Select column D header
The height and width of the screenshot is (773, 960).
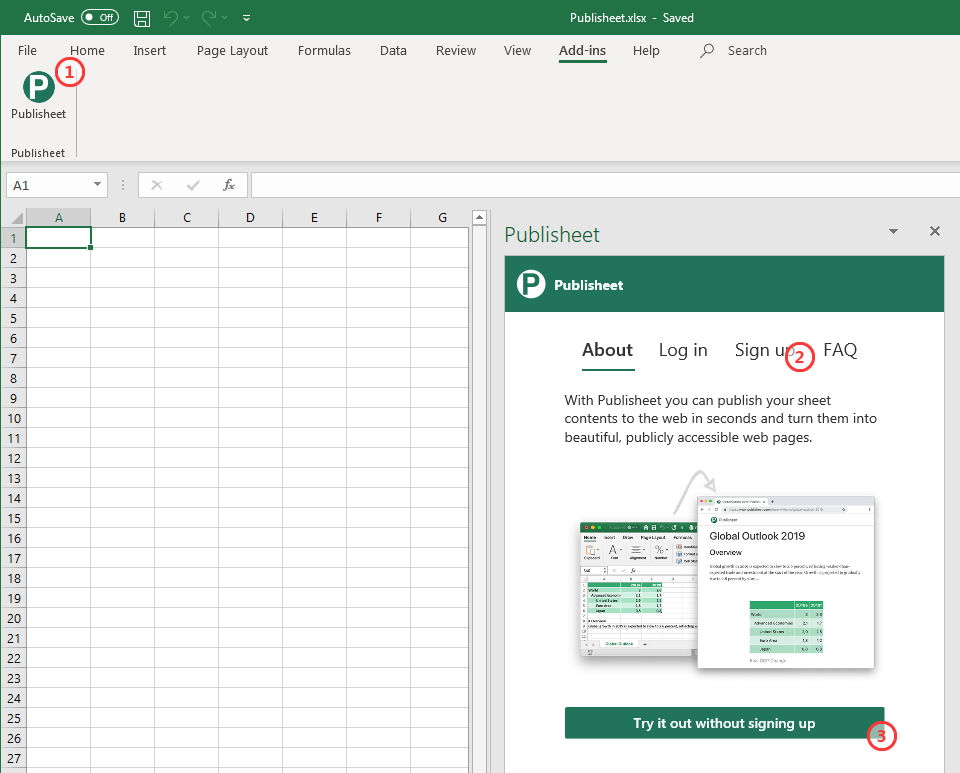(250, 217)
